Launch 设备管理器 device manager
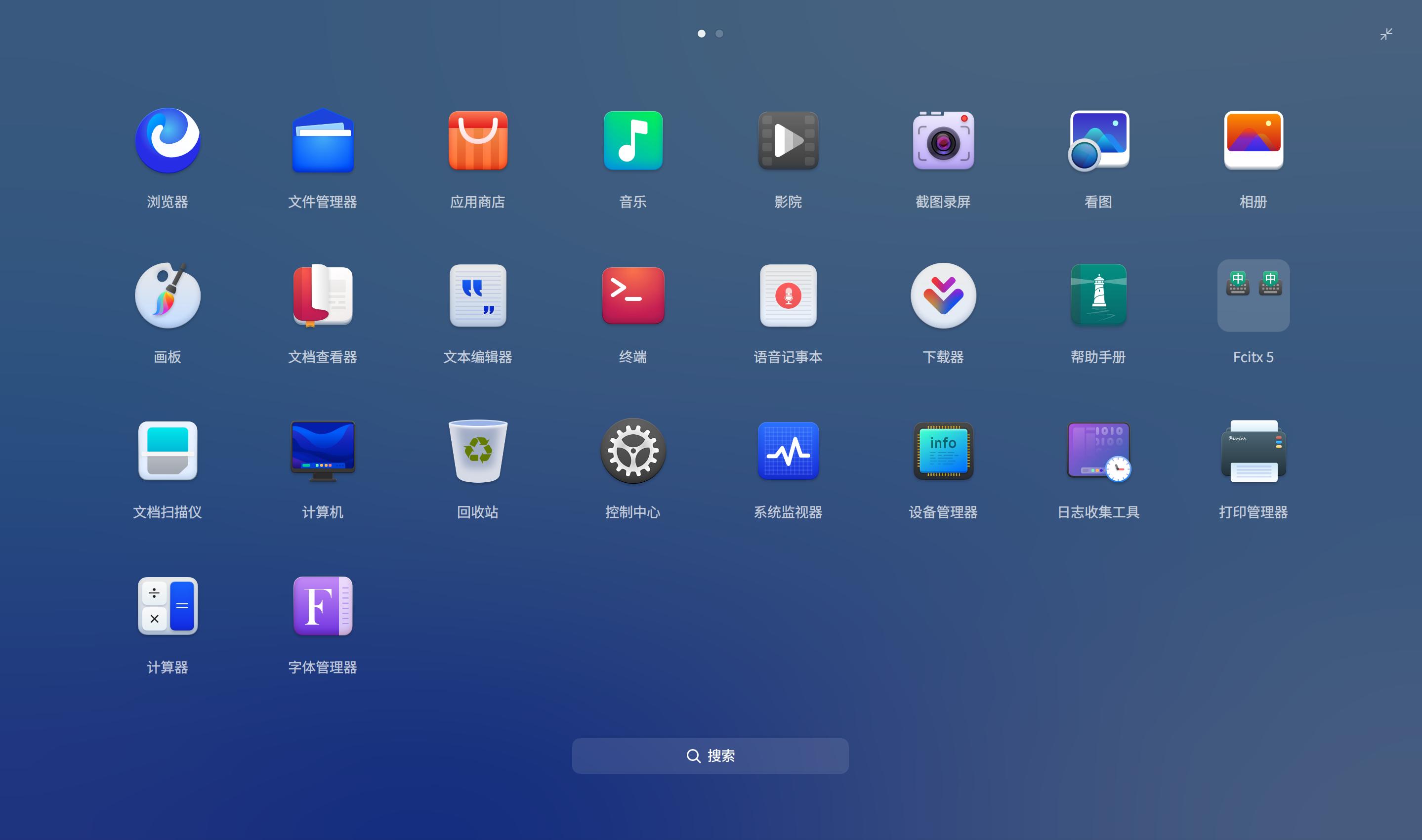This screenshot has height=840, width=1422. point(943,451)
